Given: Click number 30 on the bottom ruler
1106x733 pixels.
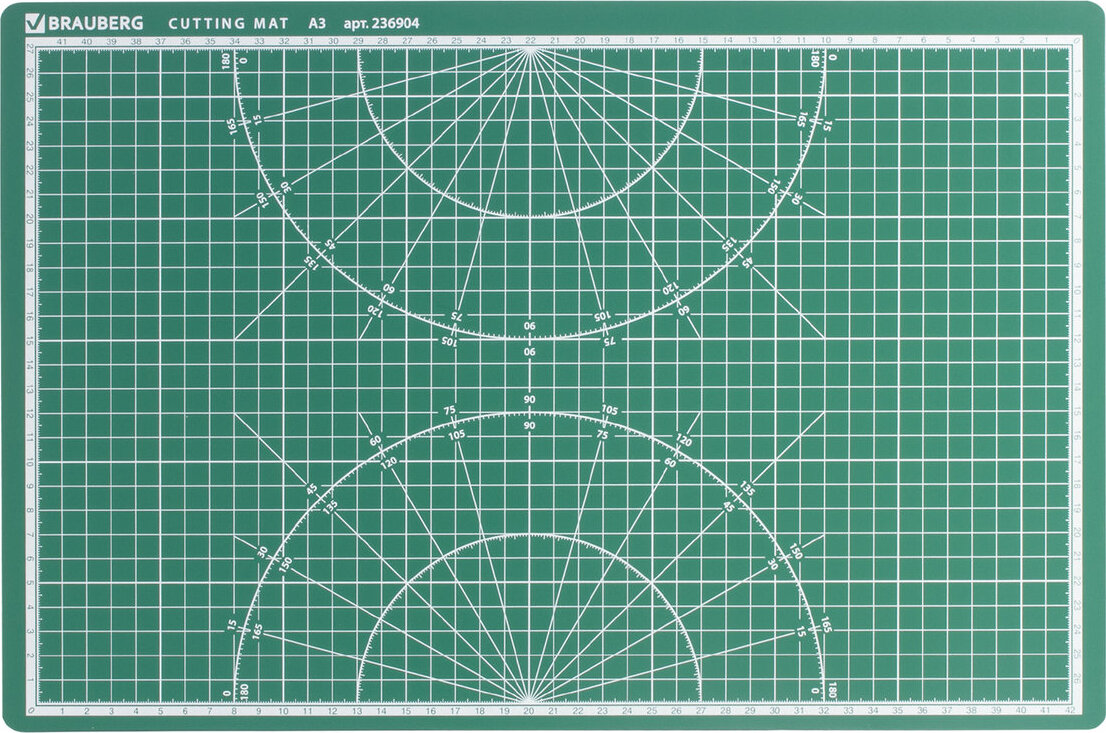Looking at the screenshot, I should (x=774, y=711).
